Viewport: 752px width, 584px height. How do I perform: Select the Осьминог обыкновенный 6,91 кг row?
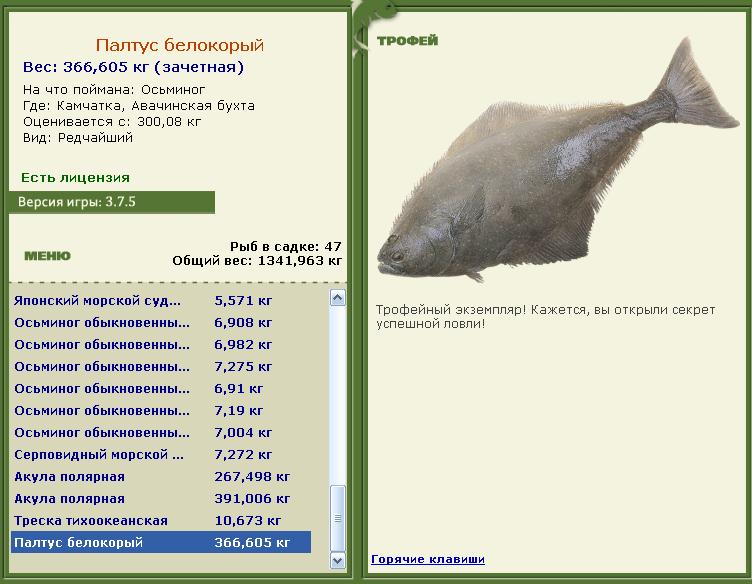[x=161, y=389]
